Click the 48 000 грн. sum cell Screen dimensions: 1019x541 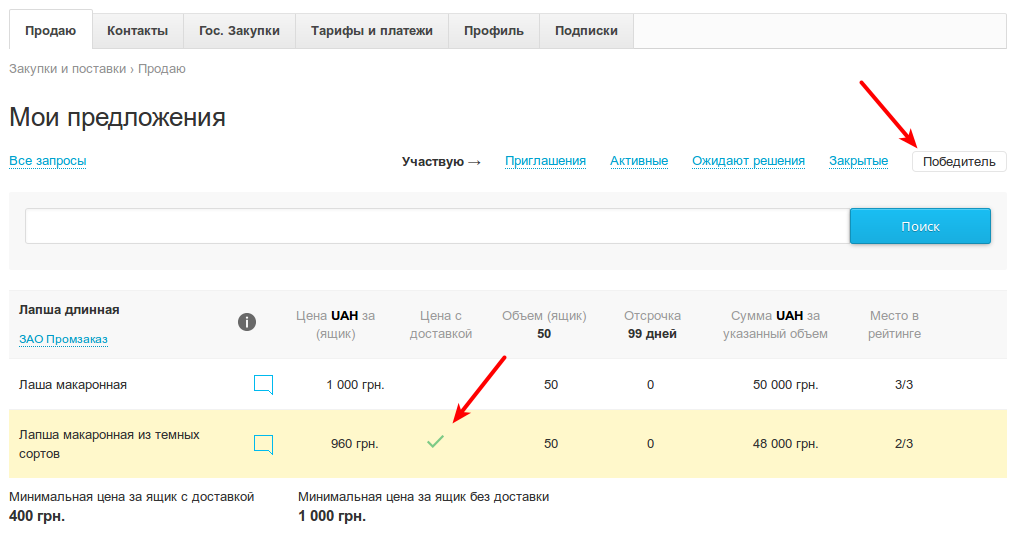pos(786,444)
